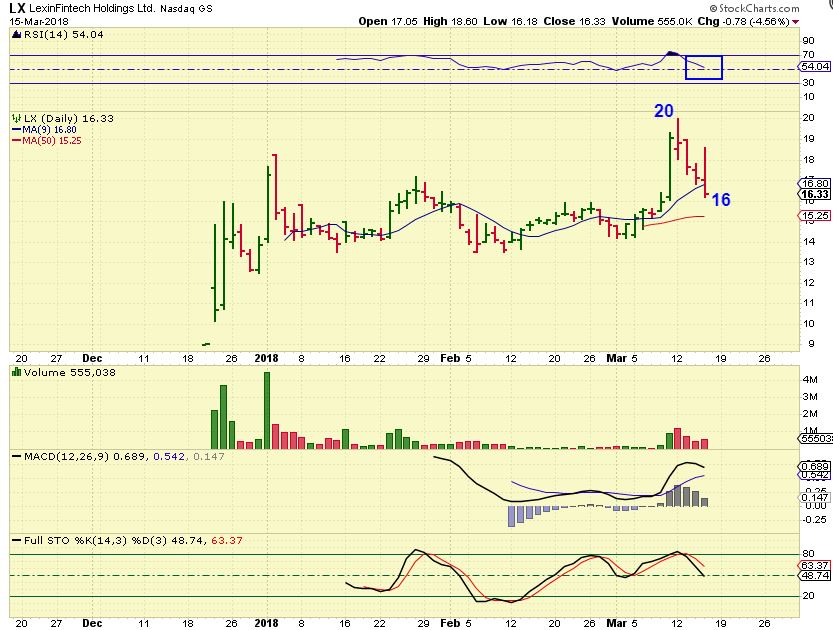This screenshot has width=833, height=630.
Task: Click the Low 16.18 value
Action: pyautogui.click(x=510, y=21)
